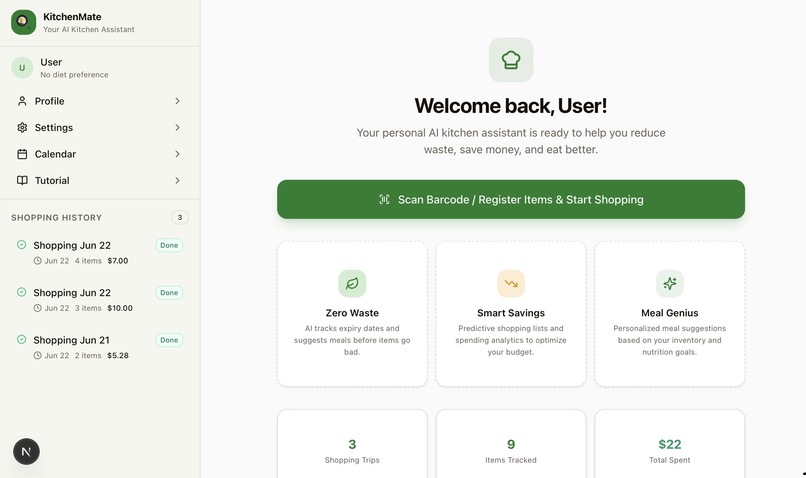Click the 9 Items Tracked stat
Screen dimensions: 806x478
511,450
